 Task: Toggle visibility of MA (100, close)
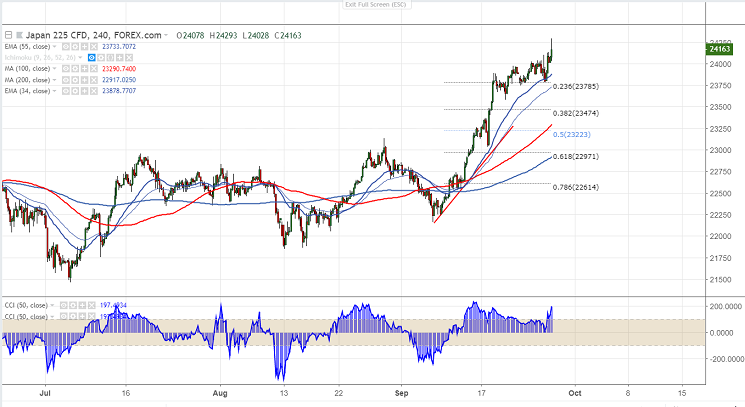(66, 68)
